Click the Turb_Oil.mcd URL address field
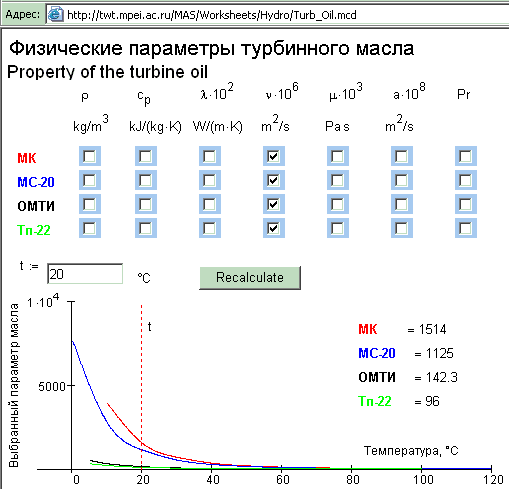 coord(277,15)
